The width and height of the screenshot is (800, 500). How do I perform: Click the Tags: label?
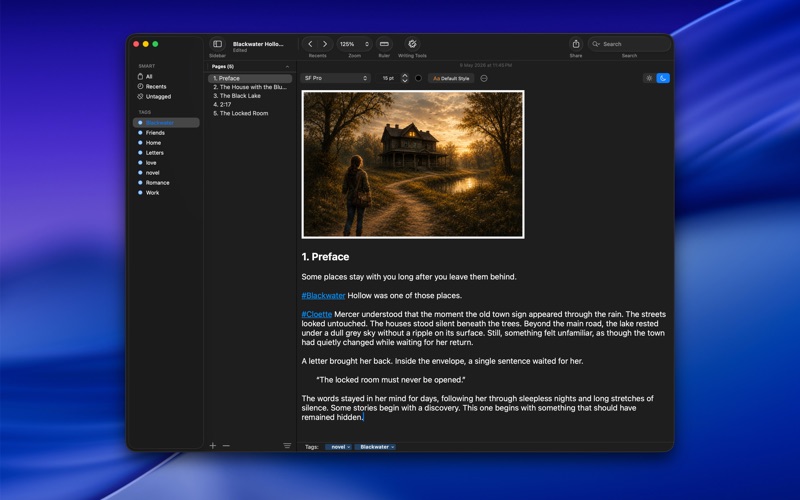[311, 447]
